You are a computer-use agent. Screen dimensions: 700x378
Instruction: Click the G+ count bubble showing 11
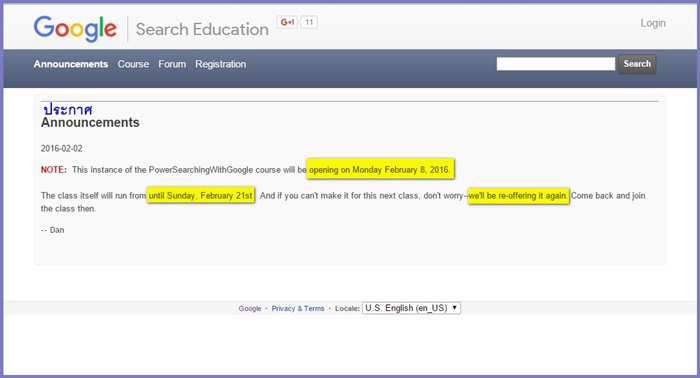pos(309,22)
